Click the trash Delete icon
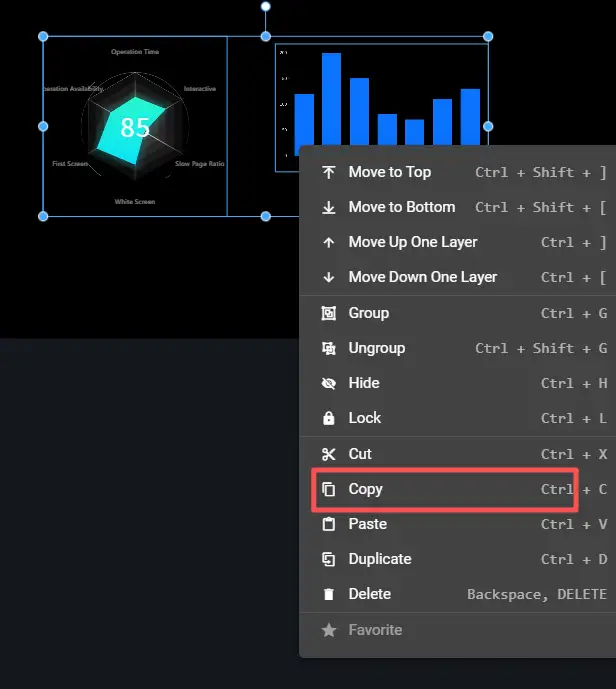This screenshot has height=689, width=616. pos(328,594)
